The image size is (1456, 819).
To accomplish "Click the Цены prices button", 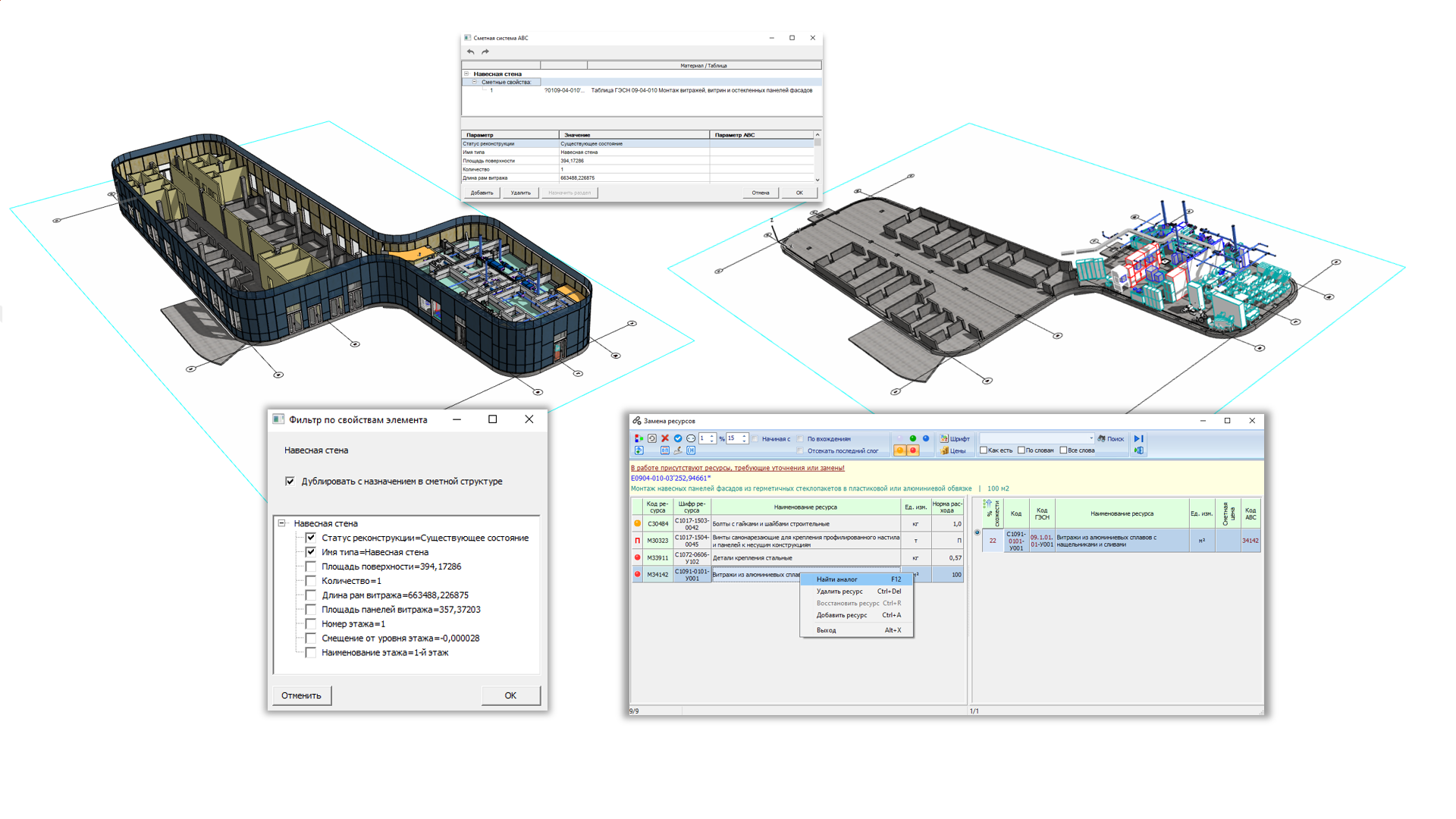I will 953,450.
